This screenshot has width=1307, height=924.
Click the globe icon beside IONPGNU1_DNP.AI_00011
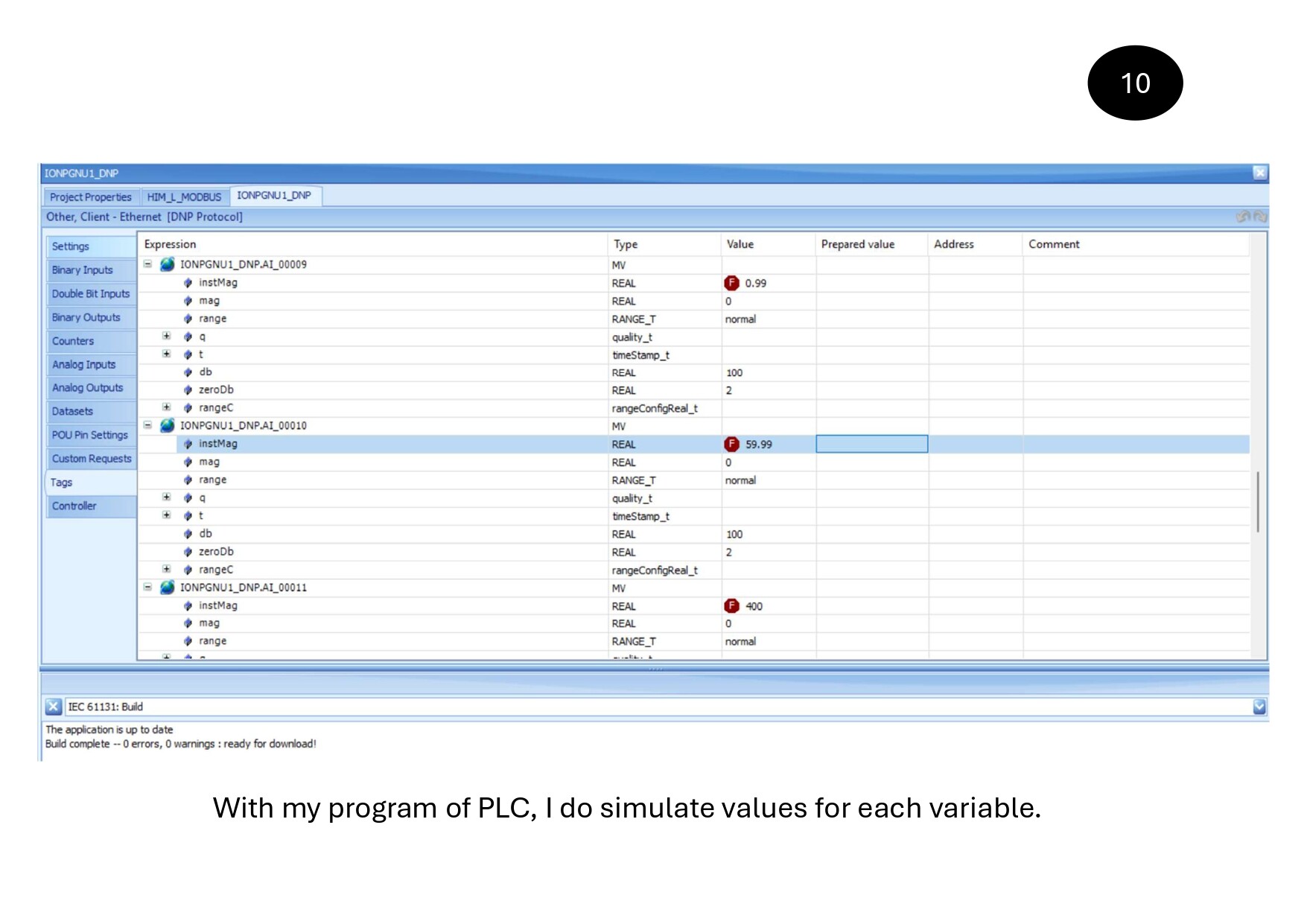coord(168,587)
